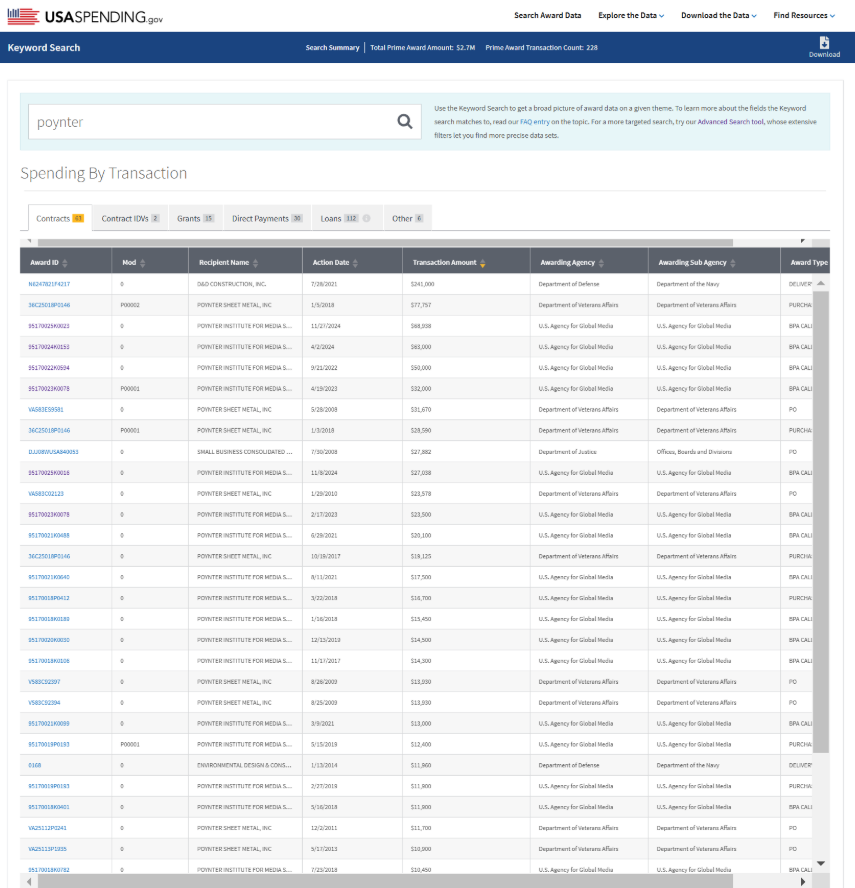Click the keyword search input field
The image size is (855, 888).
coord(210,122)
